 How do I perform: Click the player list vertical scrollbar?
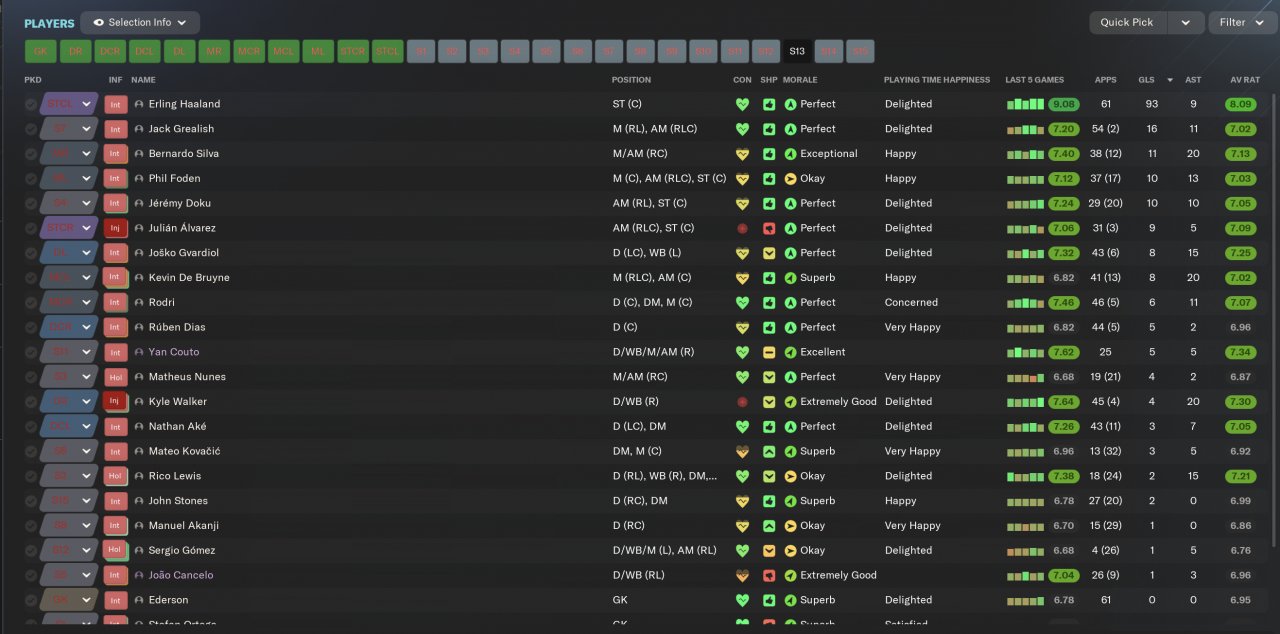(1273, 320)
